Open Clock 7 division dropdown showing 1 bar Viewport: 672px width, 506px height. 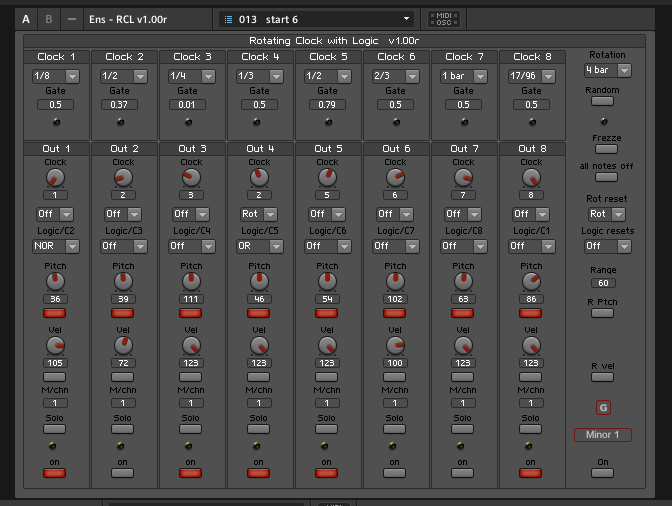click(464, 76)
